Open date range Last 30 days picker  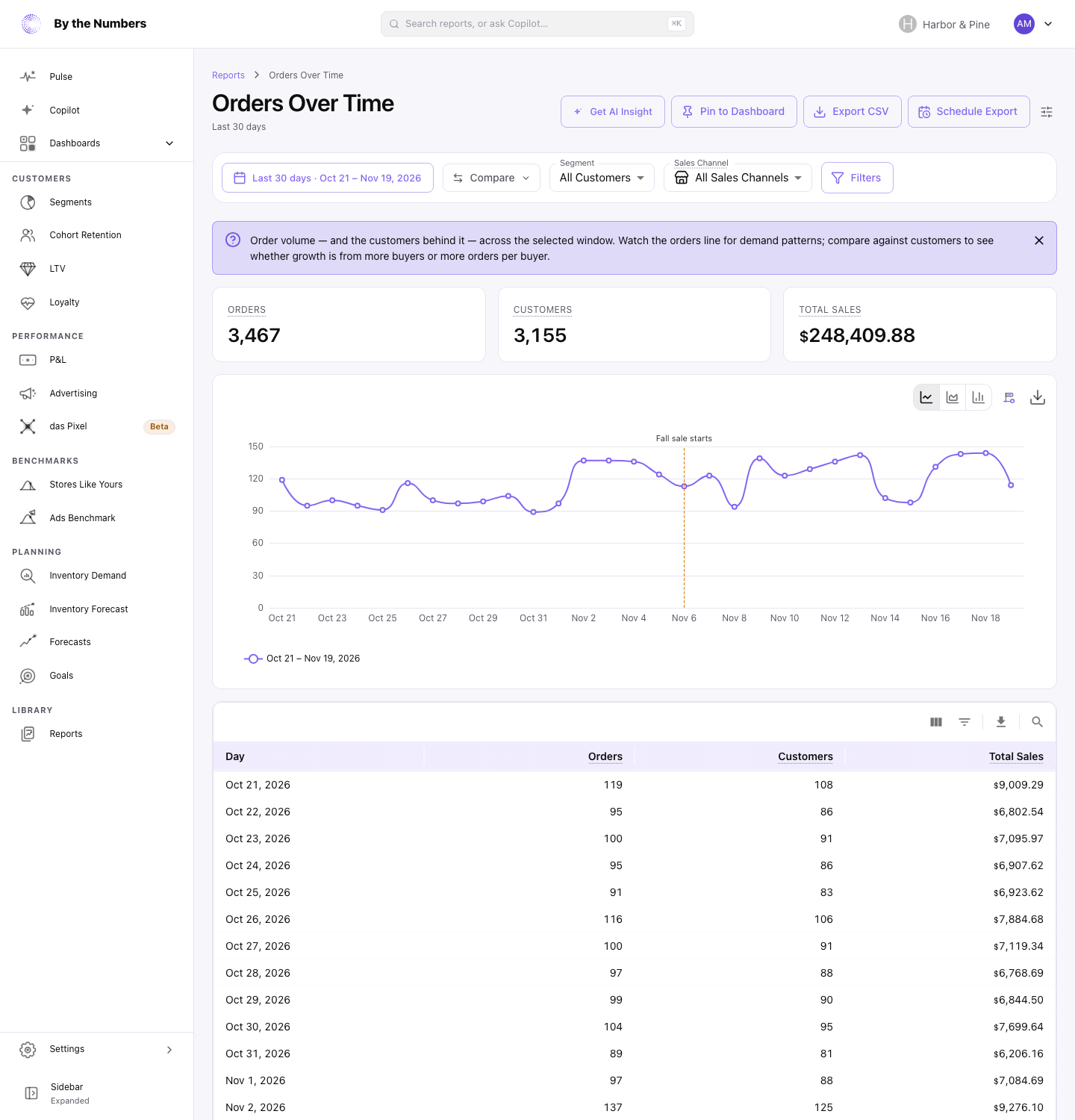click(x=328, y=178)
